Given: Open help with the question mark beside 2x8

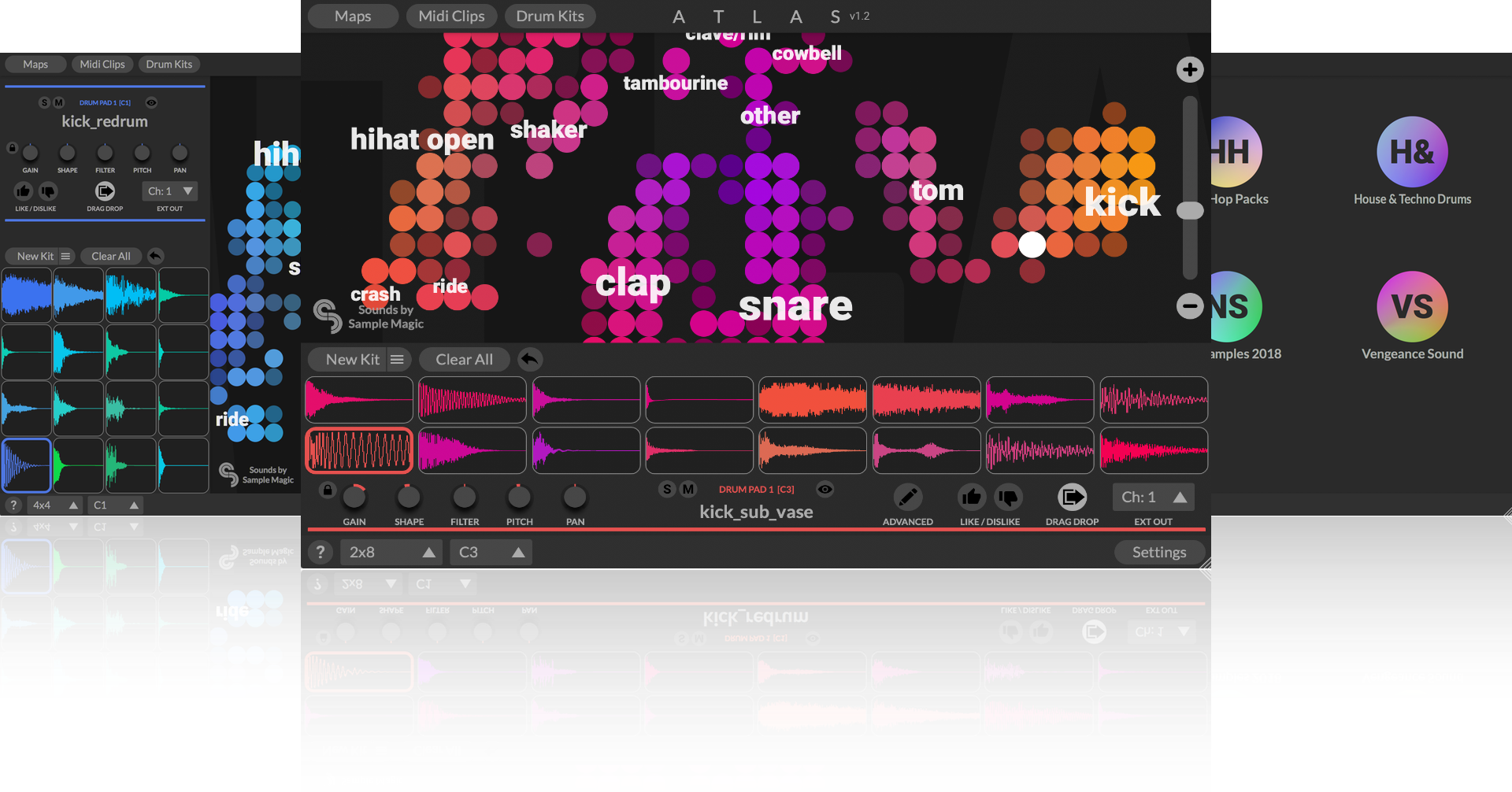Looking at the screenshot, I should [x=320, y=552].
